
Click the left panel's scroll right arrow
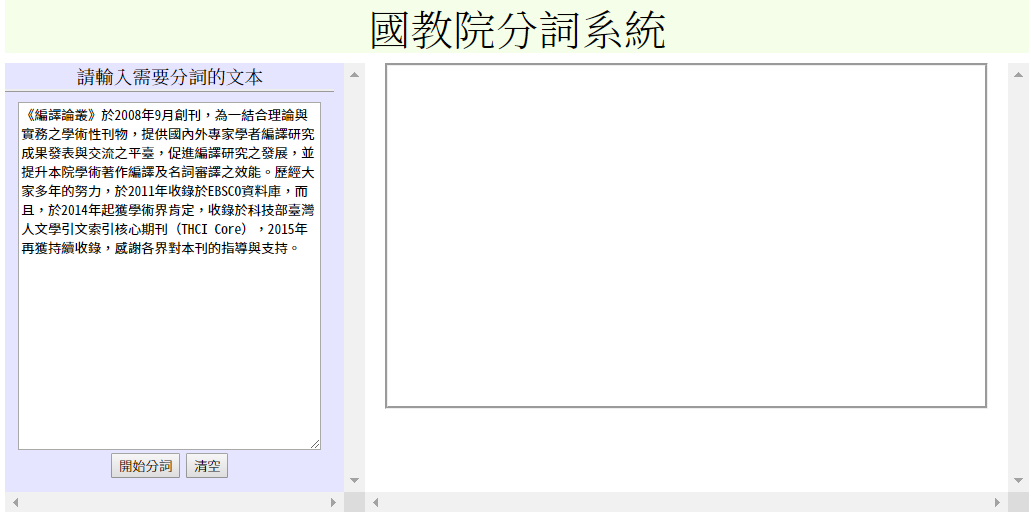click(x=334, y=502)
